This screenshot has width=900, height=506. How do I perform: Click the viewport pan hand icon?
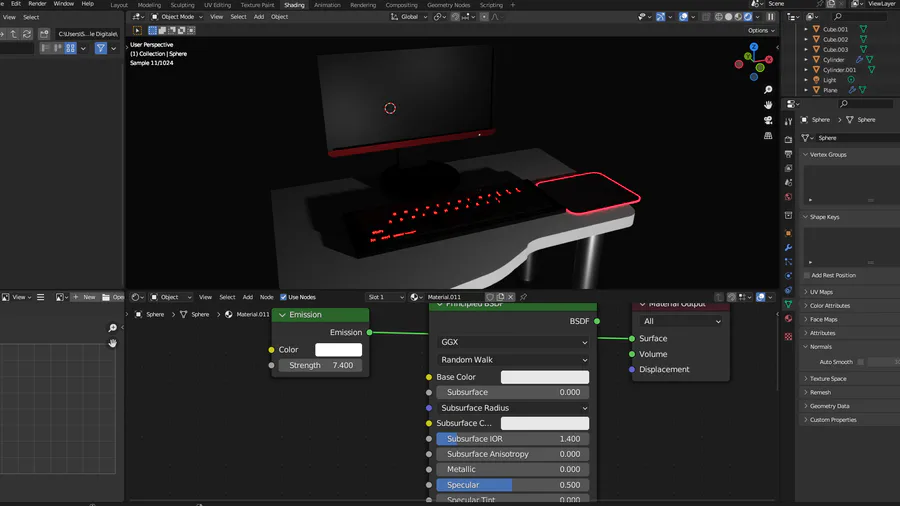tap(768, 105)
